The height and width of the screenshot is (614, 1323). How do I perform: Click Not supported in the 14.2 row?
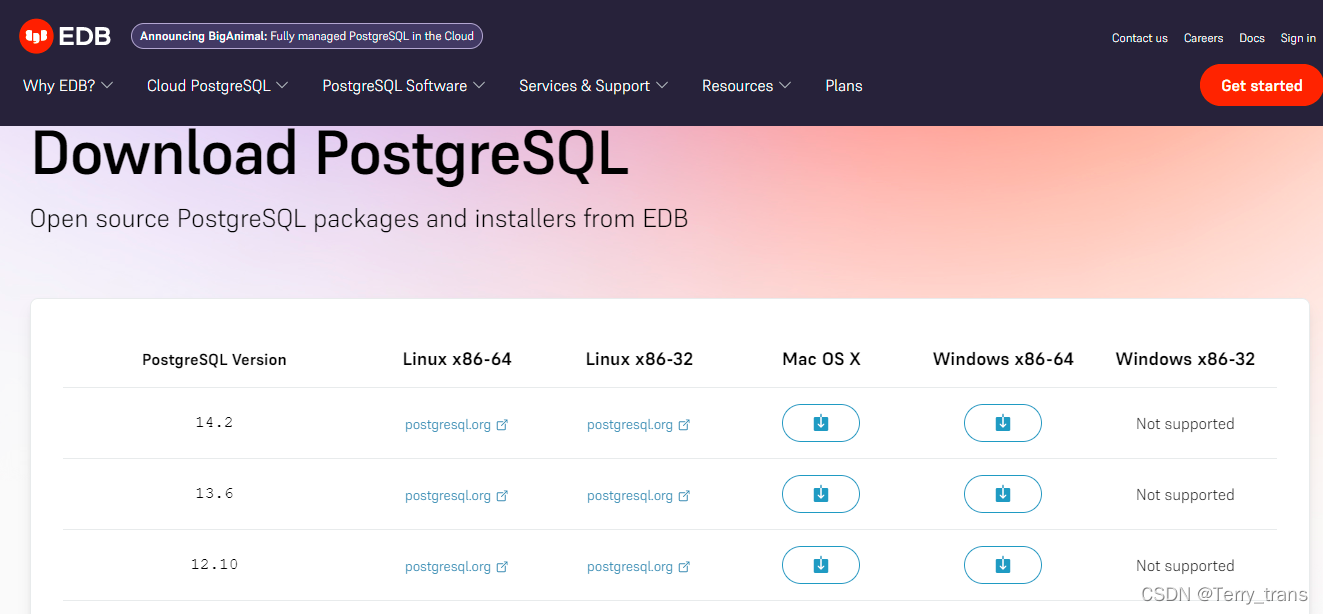coord(1185,424)
